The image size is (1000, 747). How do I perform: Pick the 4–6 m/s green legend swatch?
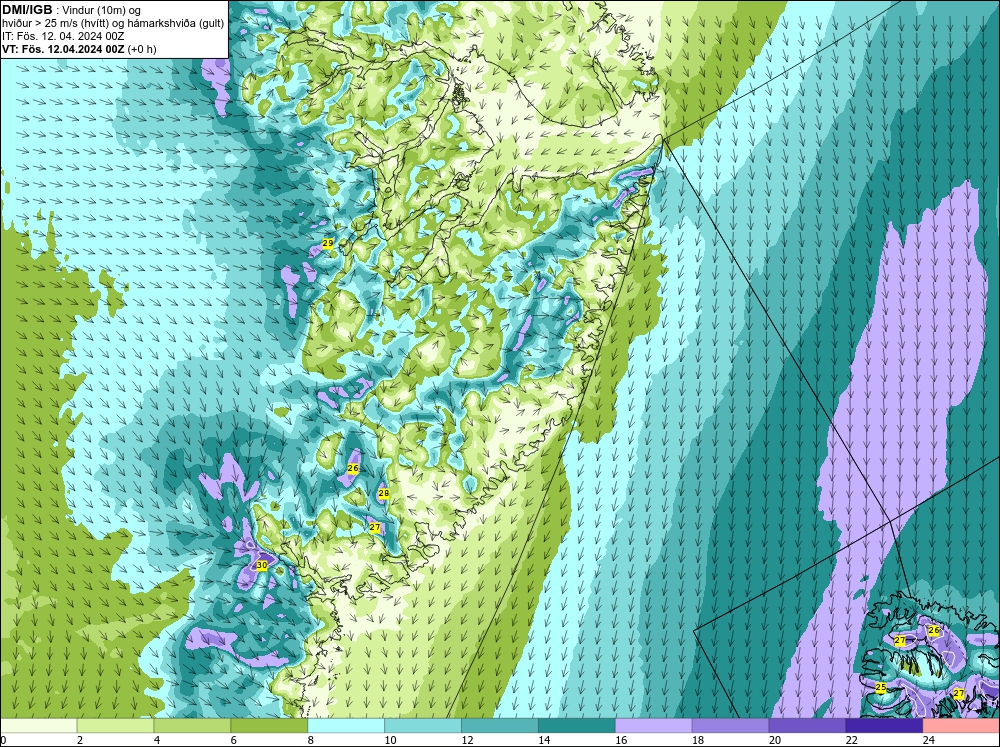click(192, 726)
